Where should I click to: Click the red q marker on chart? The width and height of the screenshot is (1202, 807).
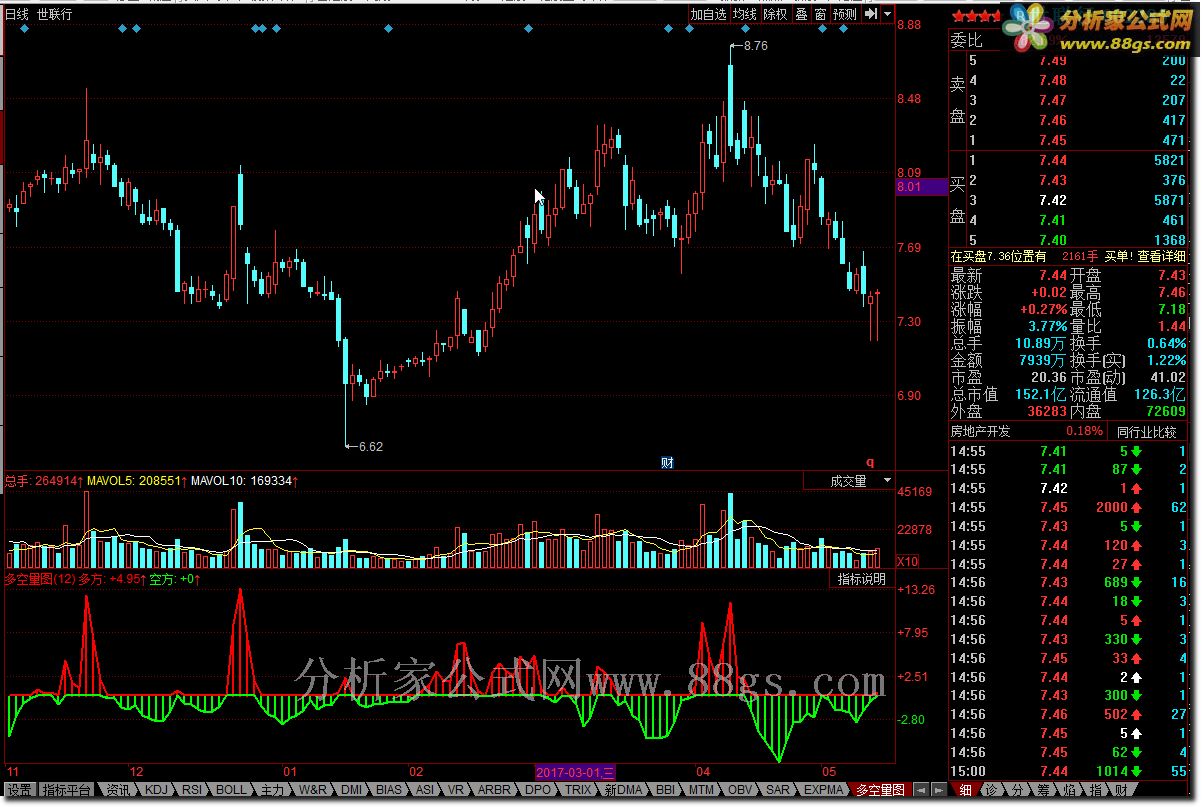[869, 462]
